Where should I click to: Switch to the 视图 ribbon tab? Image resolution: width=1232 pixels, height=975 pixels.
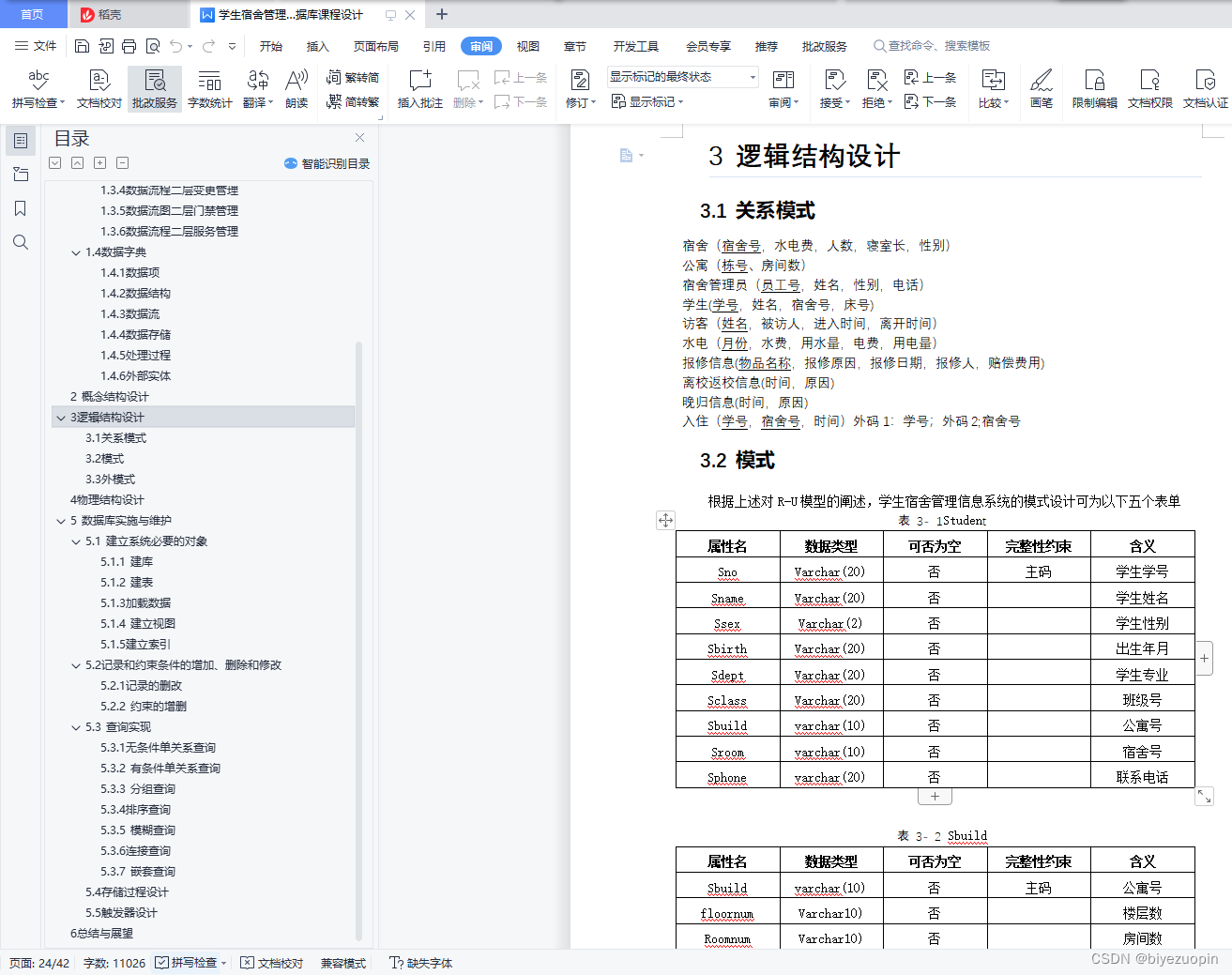[527, 45]
